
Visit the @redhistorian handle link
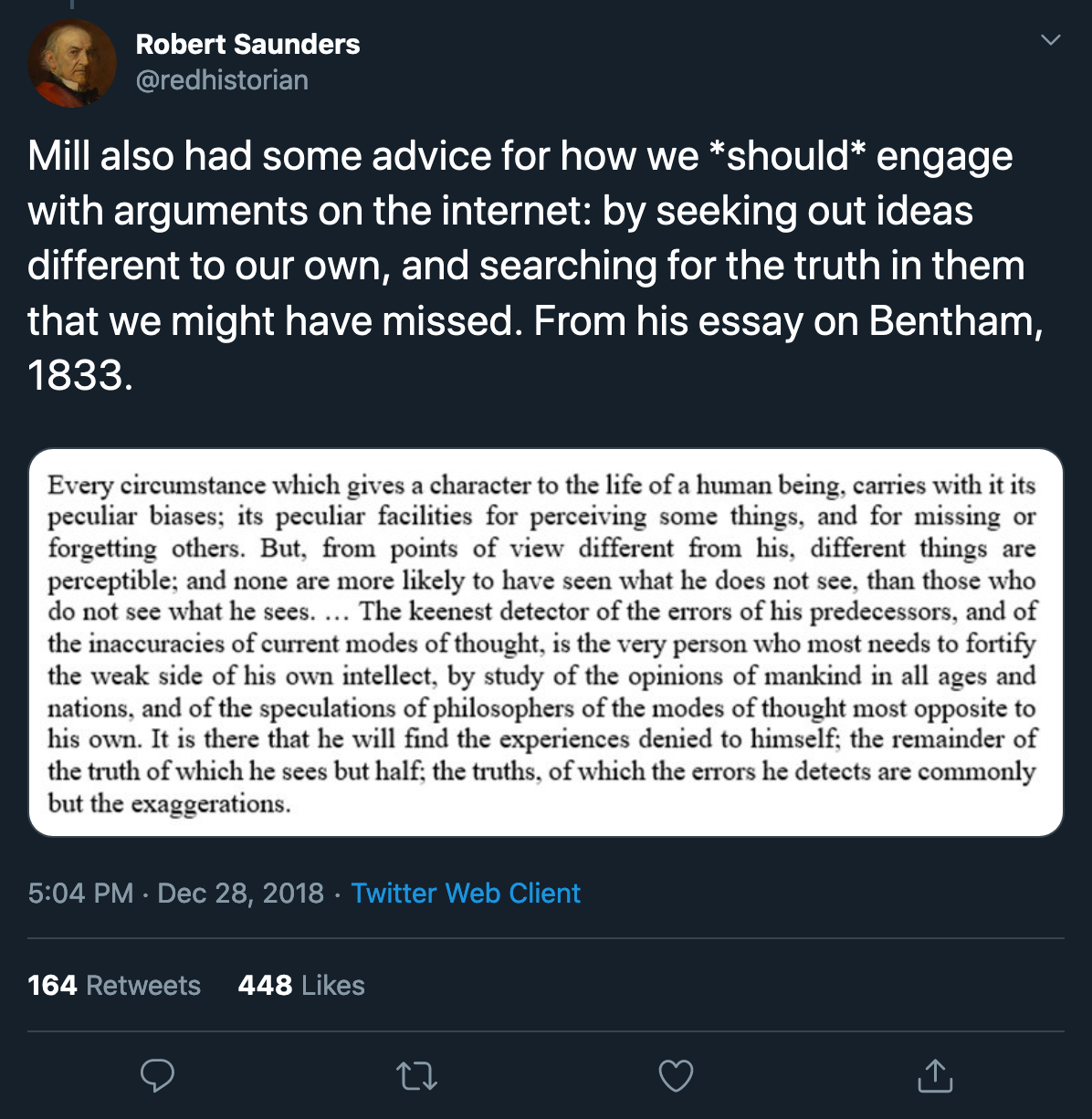222,80
